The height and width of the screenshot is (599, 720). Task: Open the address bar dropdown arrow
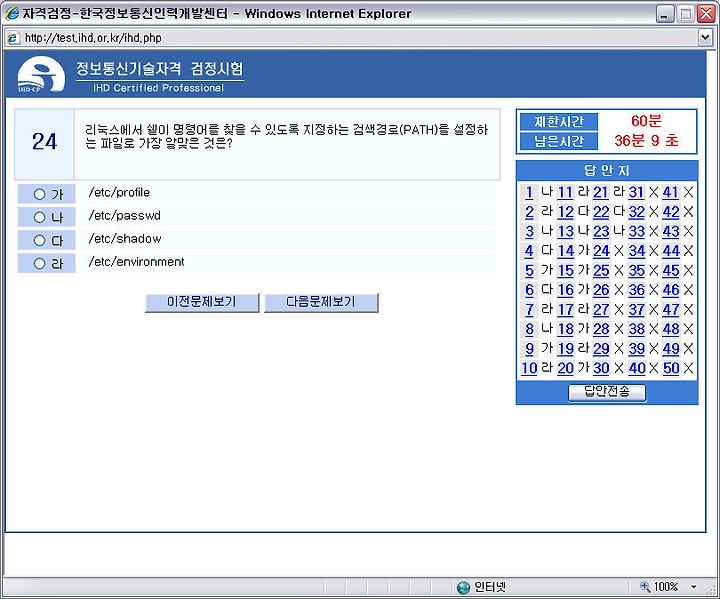click(x=705, y=37)
